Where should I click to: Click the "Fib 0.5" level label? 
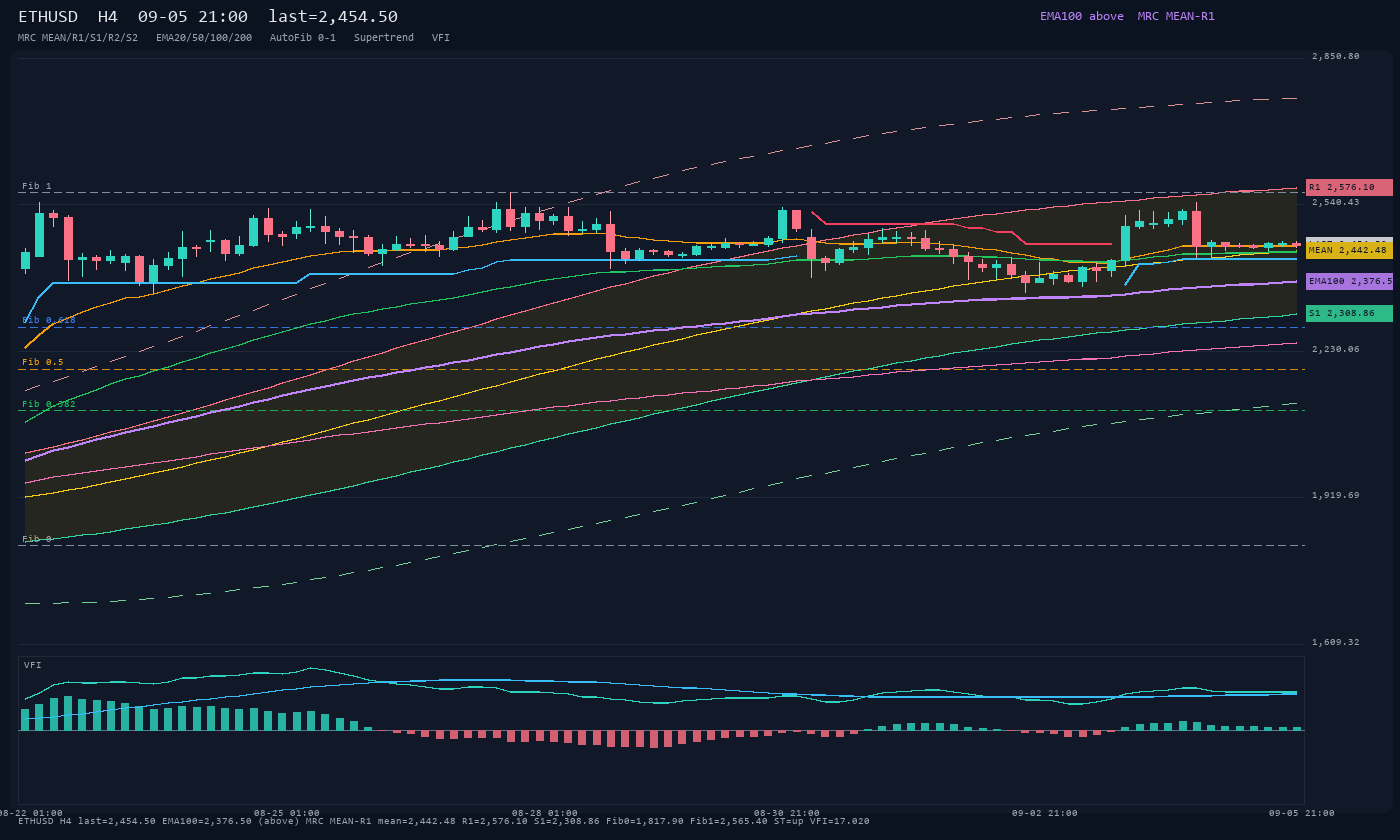[x=43, y=362]
